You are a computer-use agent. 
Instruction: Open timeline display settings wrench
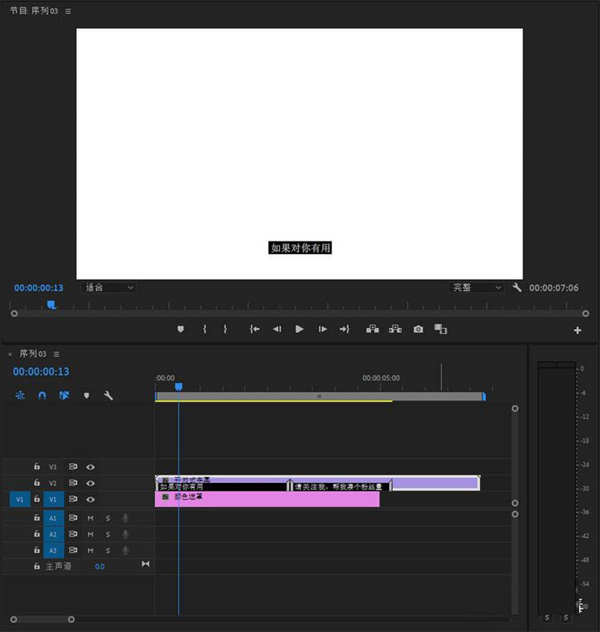(x=108, y=395)
